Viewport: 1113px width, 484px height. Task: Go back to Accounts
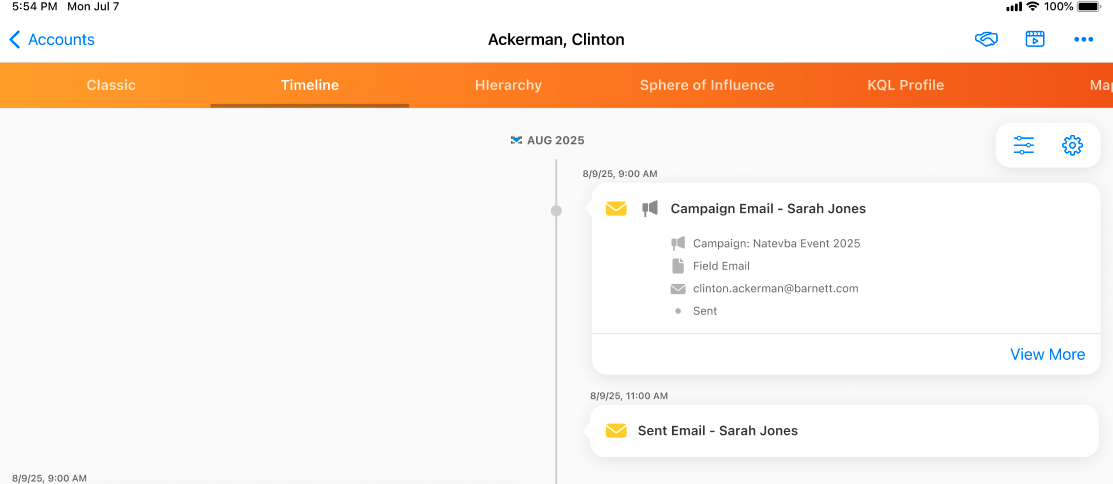point(52,40)
